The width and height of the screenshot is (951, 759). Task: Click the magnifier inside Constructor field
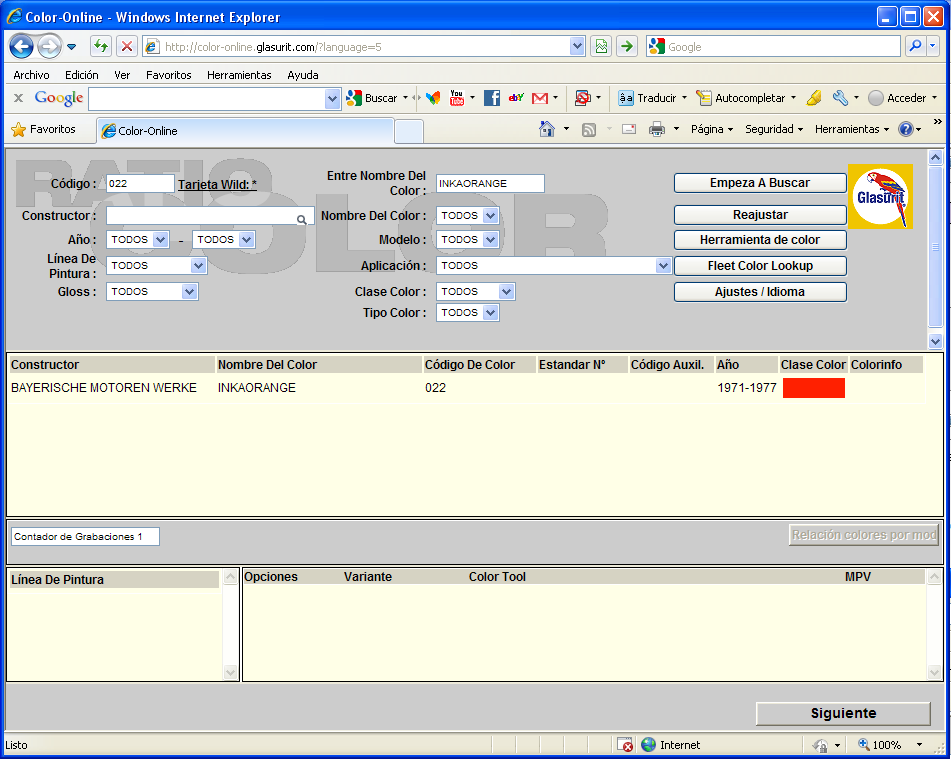pyautogui.click(x=301, y=220)
